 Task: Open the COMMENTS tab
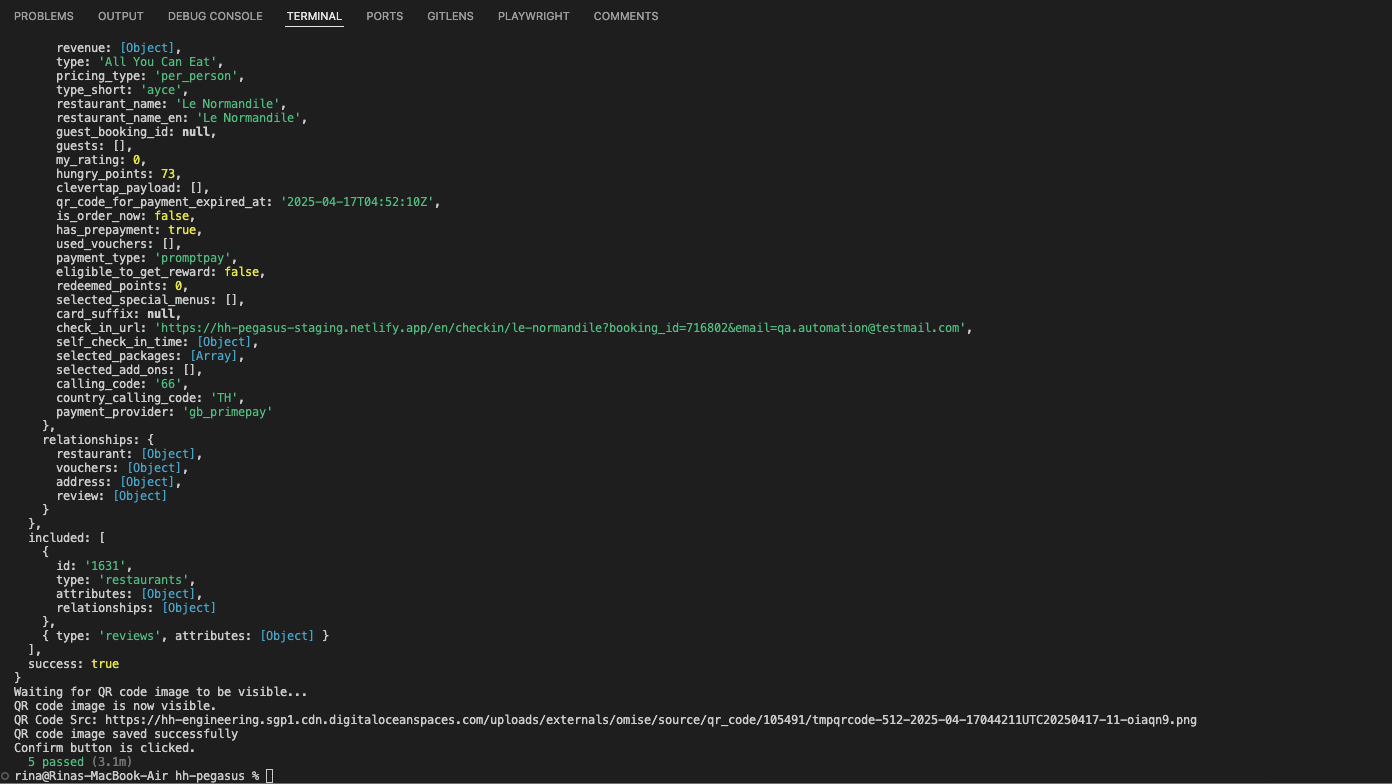tap(625, 16)
